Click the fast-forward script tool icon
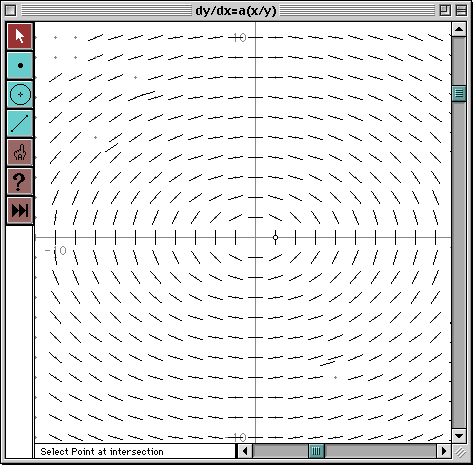The height and width of the screenshot is (465, 473). pos(20,211)
